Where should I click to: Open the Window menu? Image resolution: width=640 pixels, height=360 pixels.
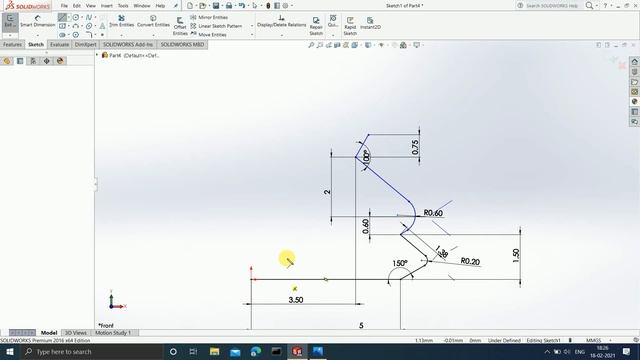pyautogui.click(x=142, y=6)
